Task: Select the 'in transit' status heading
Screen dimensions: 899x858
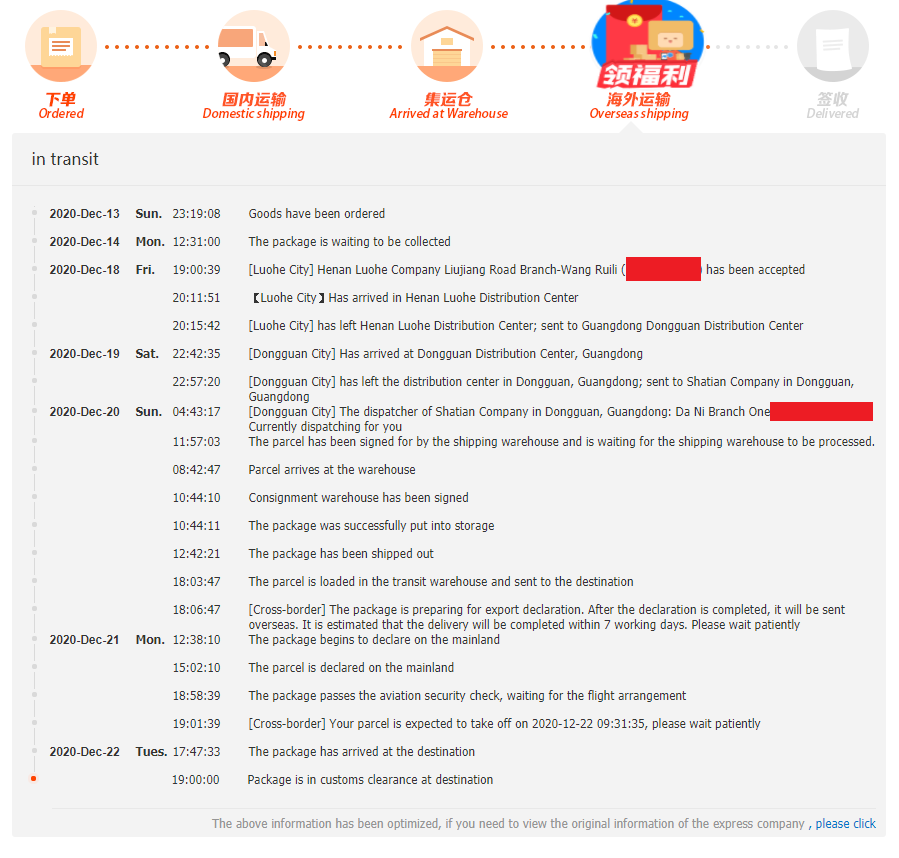Action: [65, 159]
